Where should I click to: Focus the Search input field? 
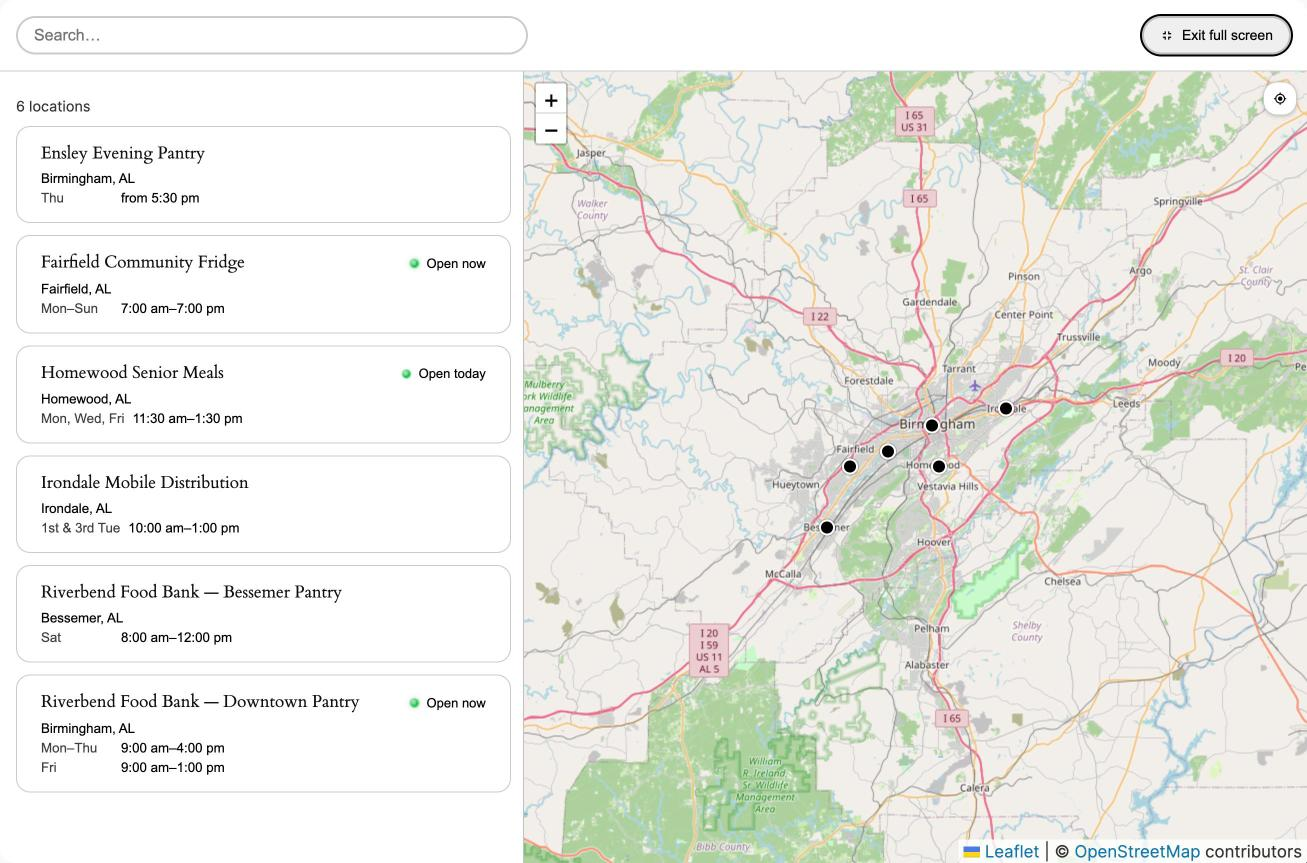coord(272,35)
